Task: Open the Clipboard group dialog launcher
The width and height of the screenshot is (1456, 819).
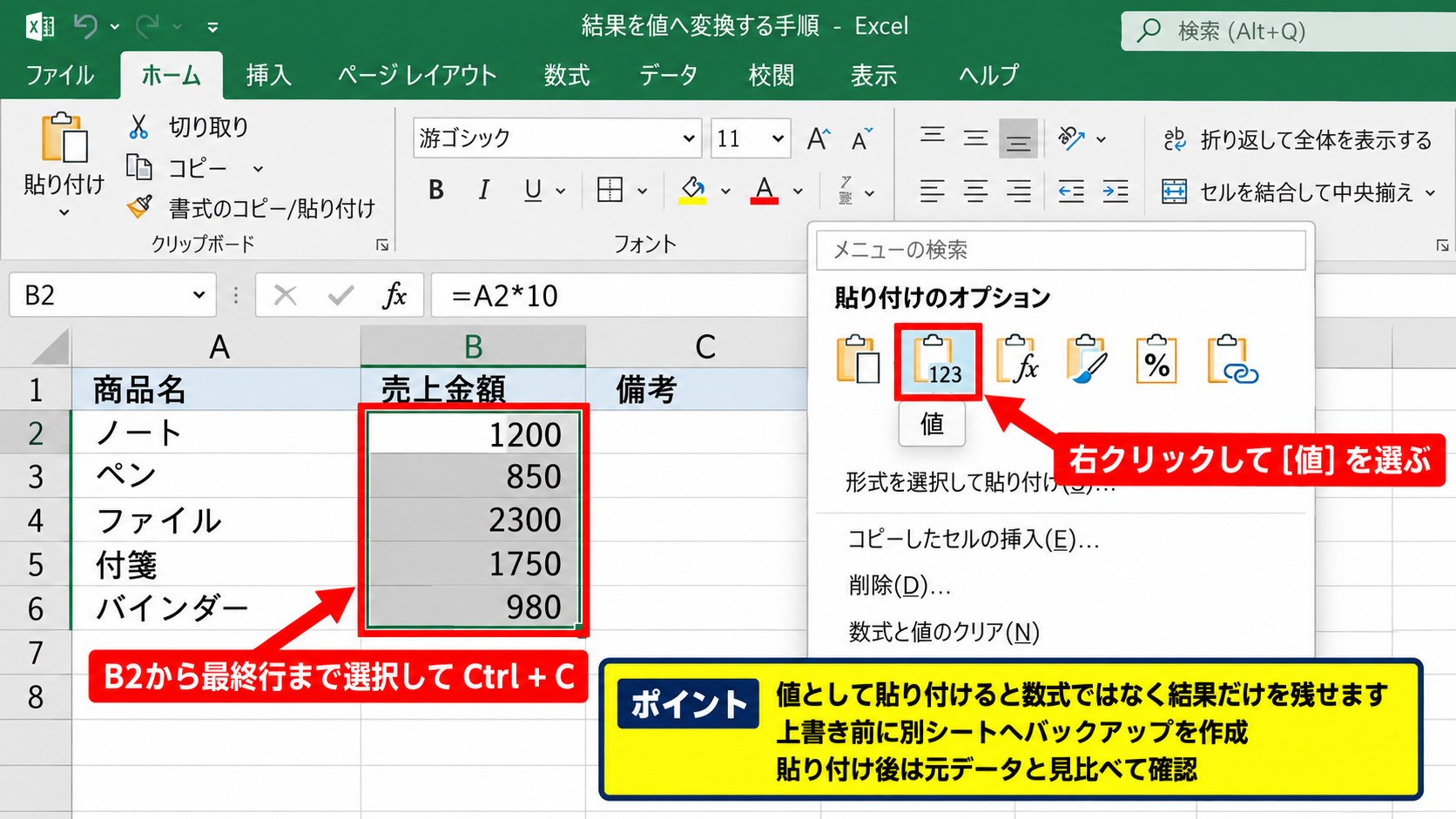Action: [382, 245]
